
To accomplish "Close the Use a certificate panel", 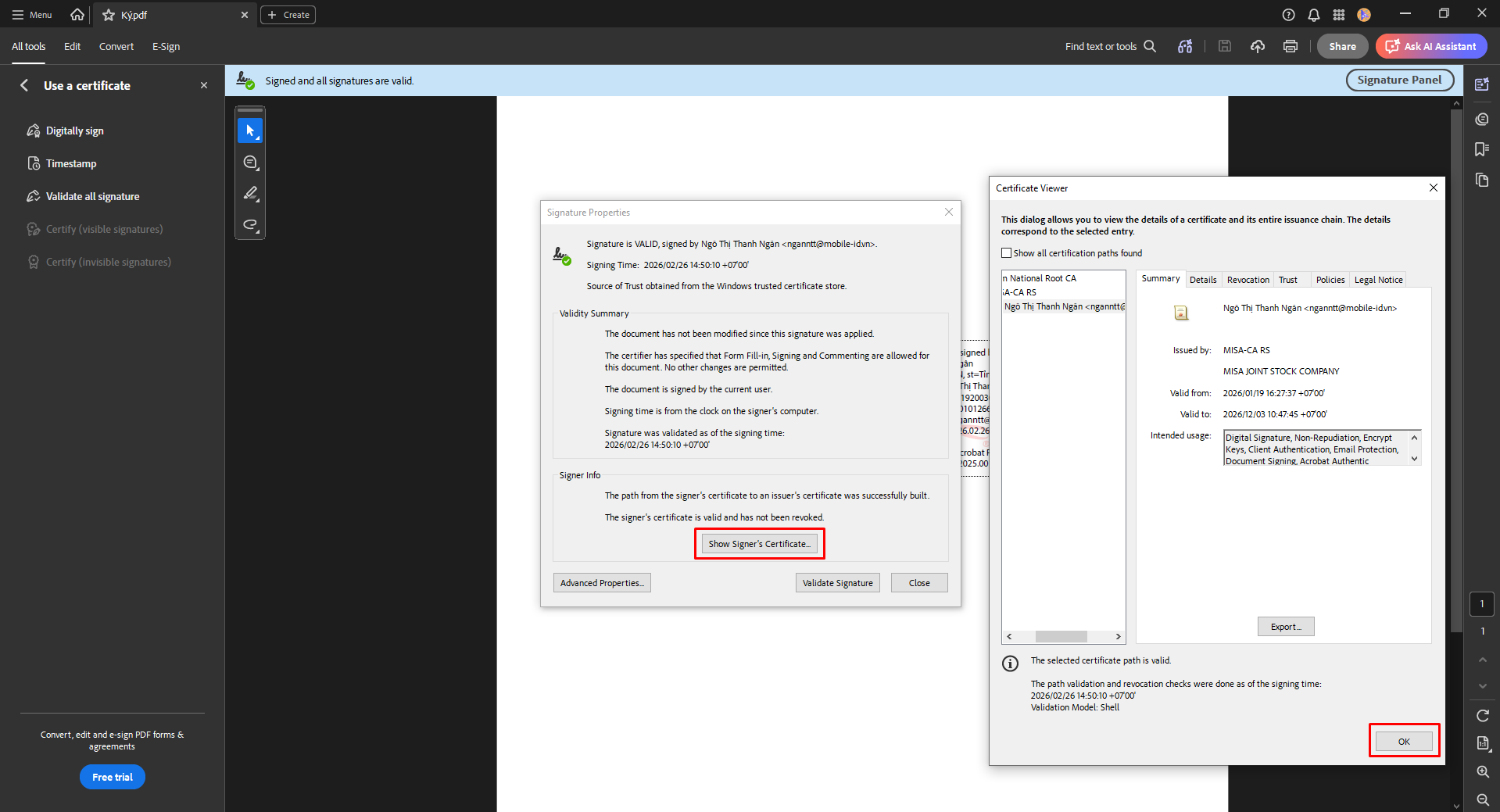I will pyautogui.click(x=204, y=85).
